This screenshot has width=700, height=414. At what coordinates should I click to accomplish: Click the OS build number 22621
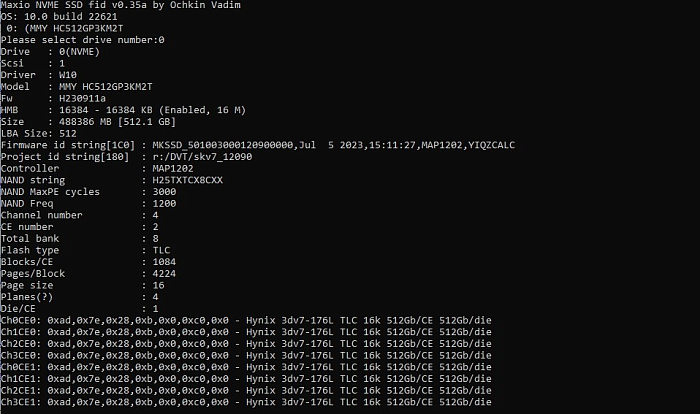click(103, 17)
